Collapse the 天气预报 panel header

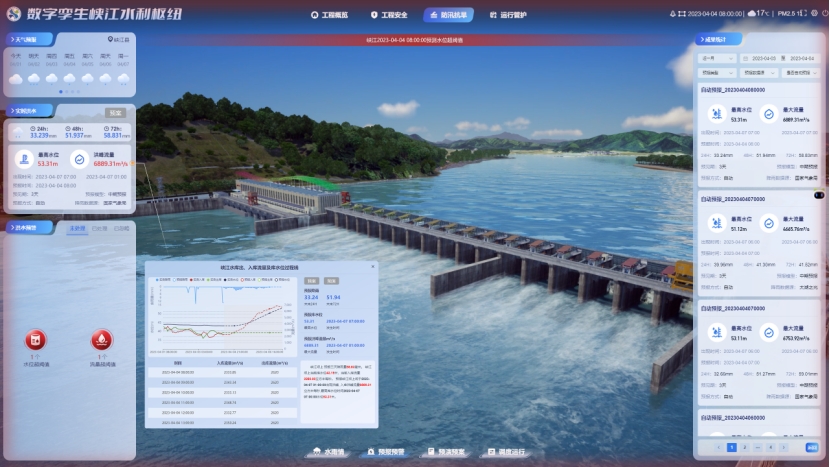pos(29,39)
